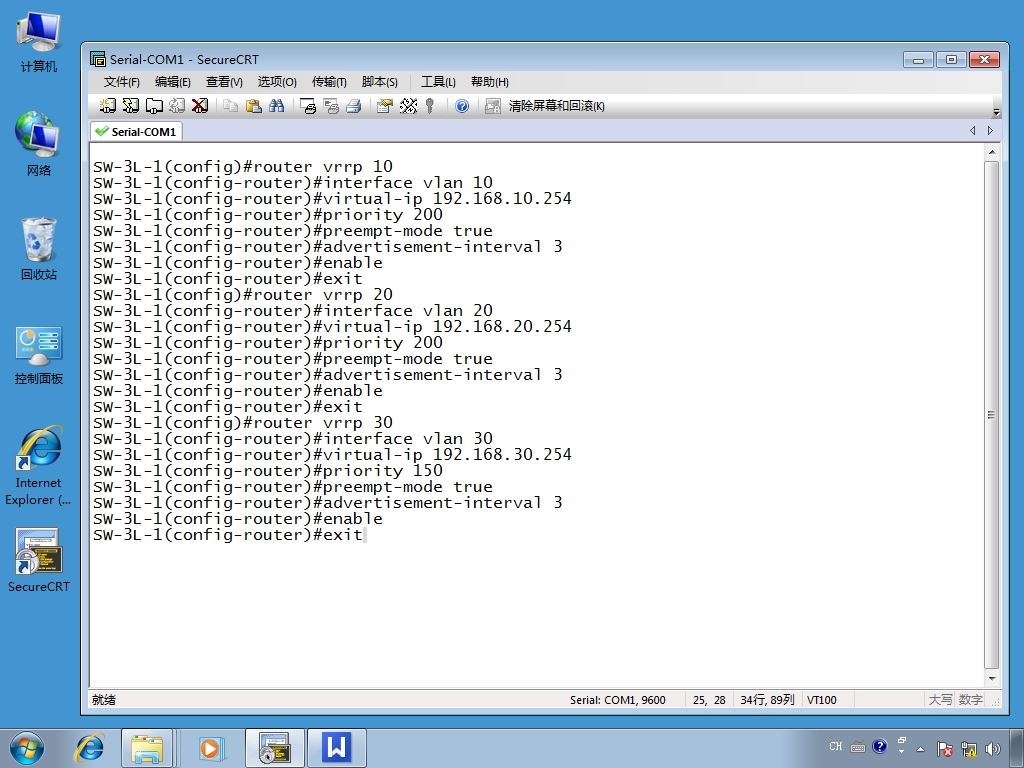Image resolution: width=1024 pixels, height=768 pixels.
Task: Click the 'virtual-ip 192.168.20.254' terminal line
Action: click(332, 327)
